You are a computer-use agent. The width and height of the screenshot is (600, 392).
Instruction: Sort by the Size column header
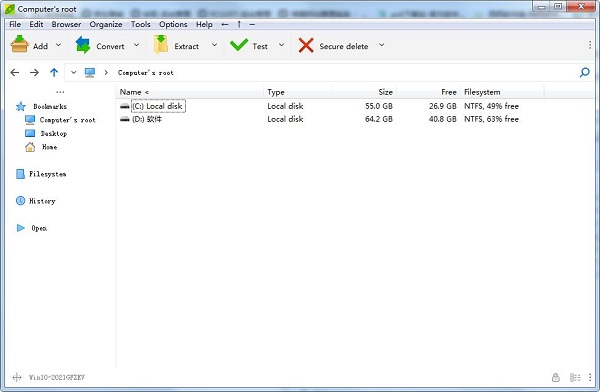(x=365, y=92)
